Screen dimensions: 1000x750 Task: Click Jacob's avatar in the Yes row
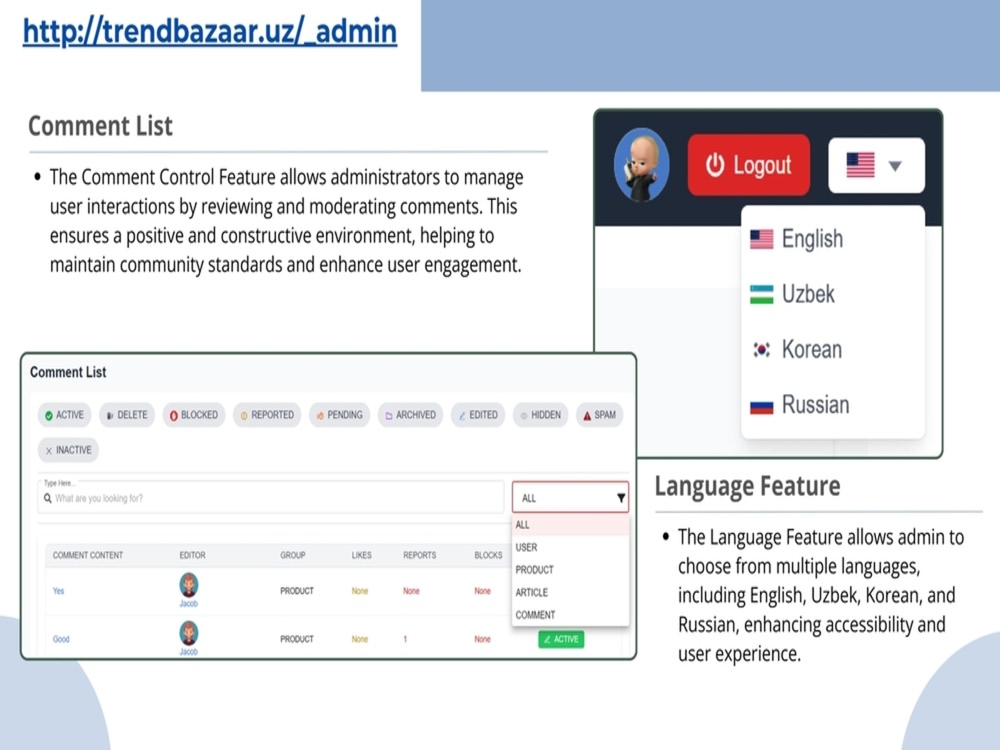(x=189, y=585)
